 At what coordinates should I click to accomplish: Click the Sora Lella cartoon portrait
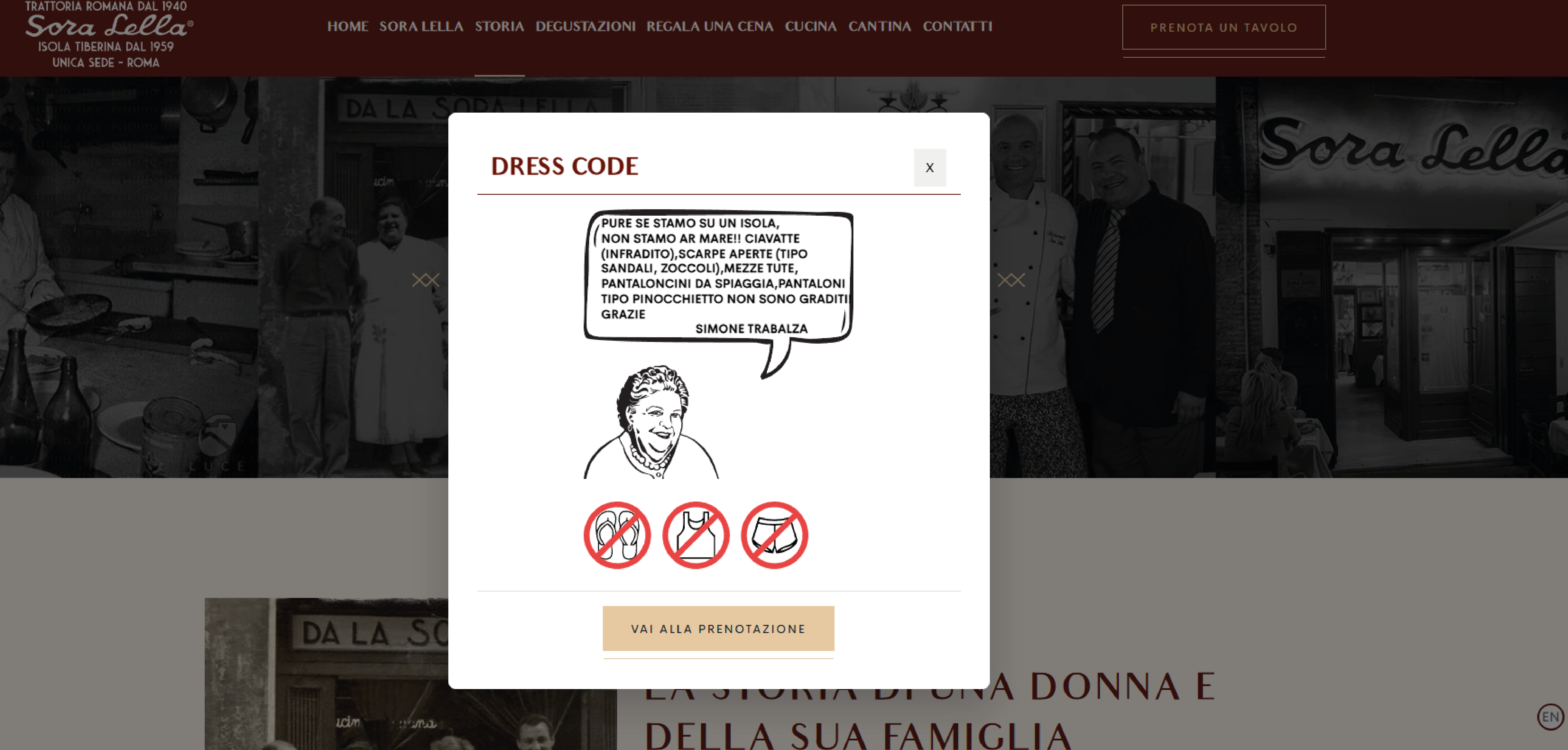point(651,421)
